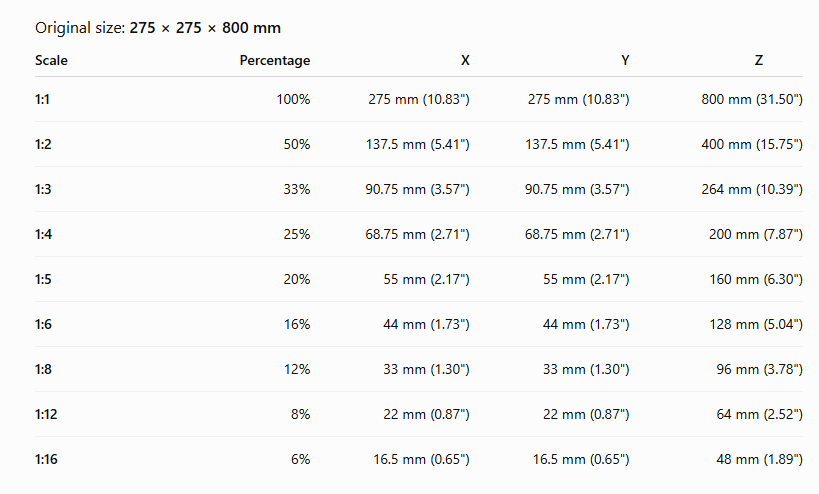The height and width of the screenshot is (494, 819).
Task: Click the 12% percentage cell
Action: point(297,369)
